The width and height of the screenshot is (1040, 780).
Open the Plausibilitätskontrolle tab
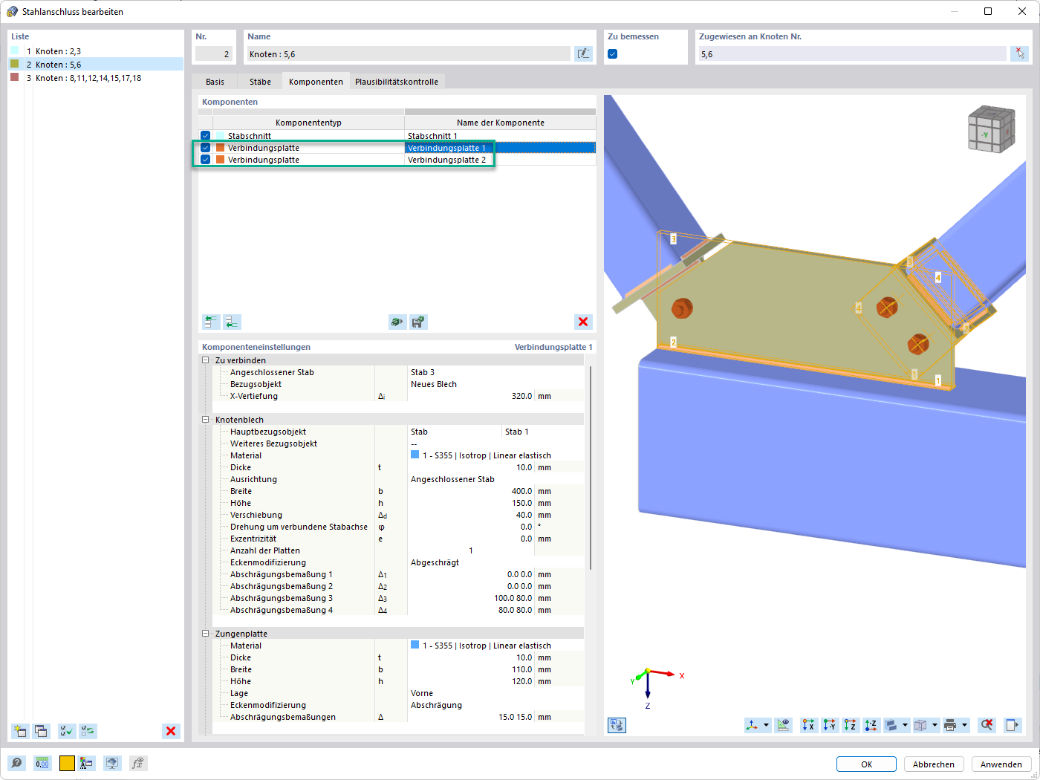click(x=397, y=82)
